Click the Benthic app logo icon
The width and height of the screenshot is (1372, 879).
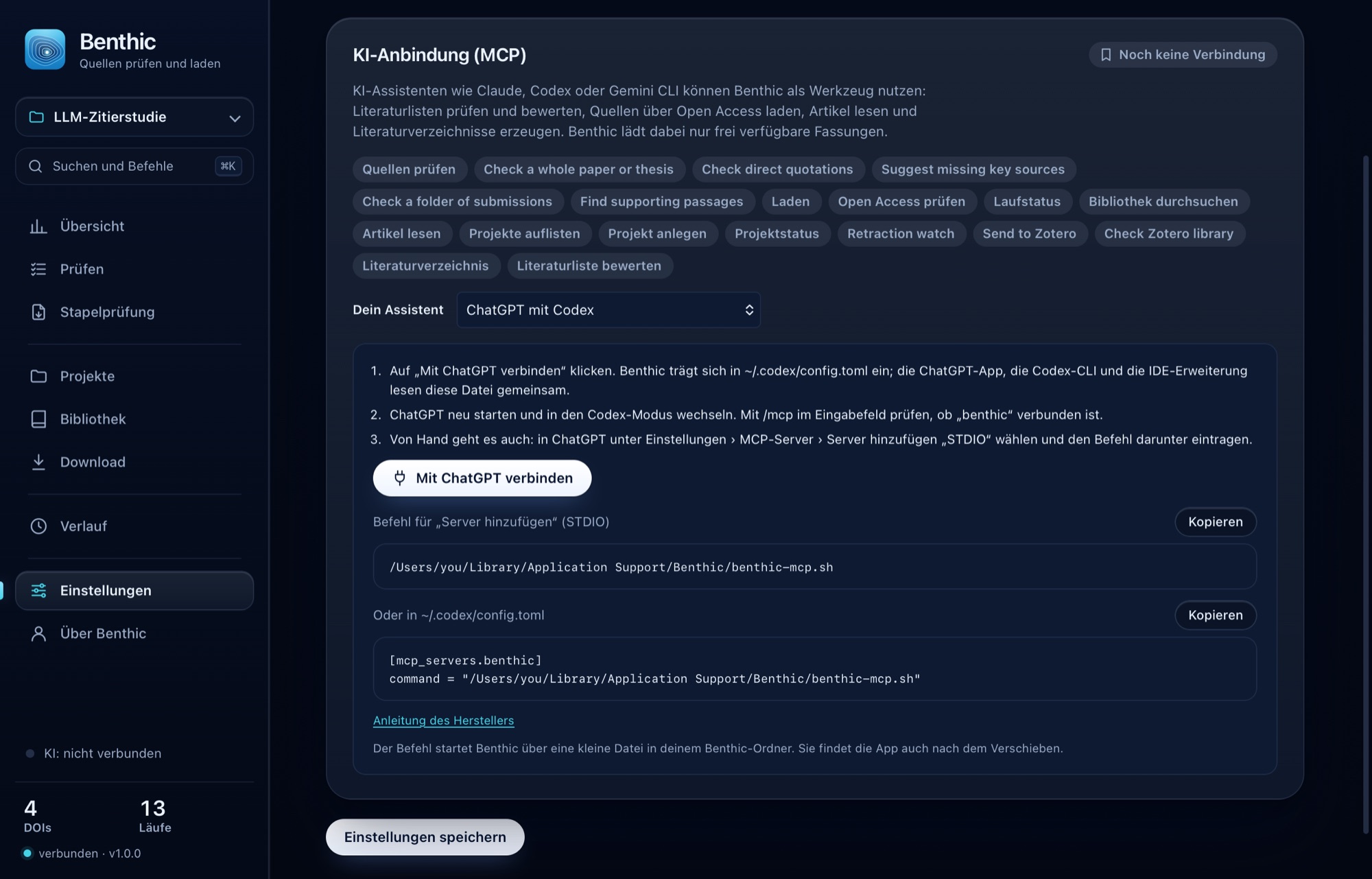[x=45, y=49]
